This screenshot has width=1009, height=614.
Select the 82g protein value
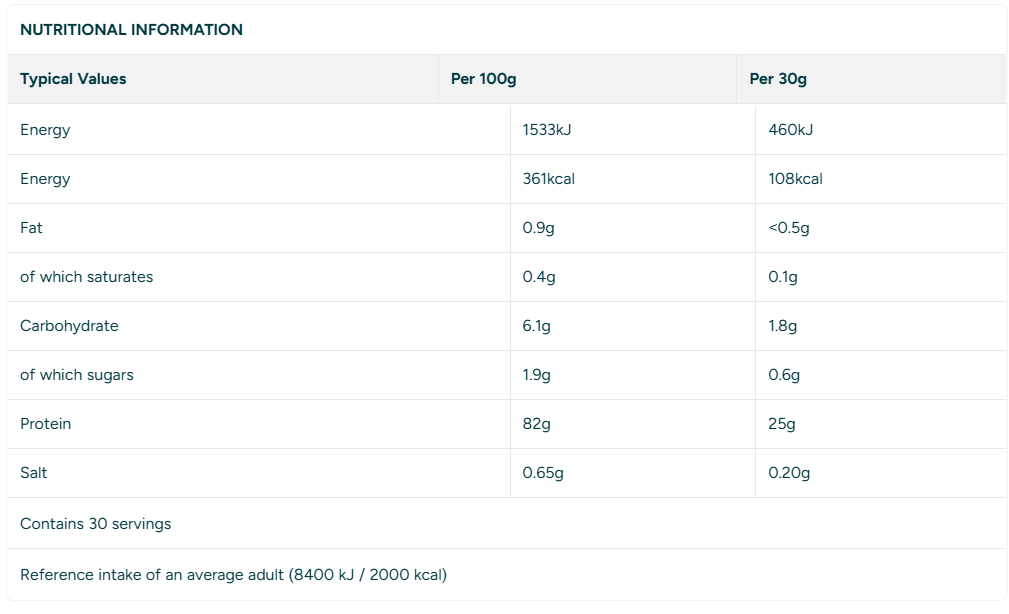(537, 423)
